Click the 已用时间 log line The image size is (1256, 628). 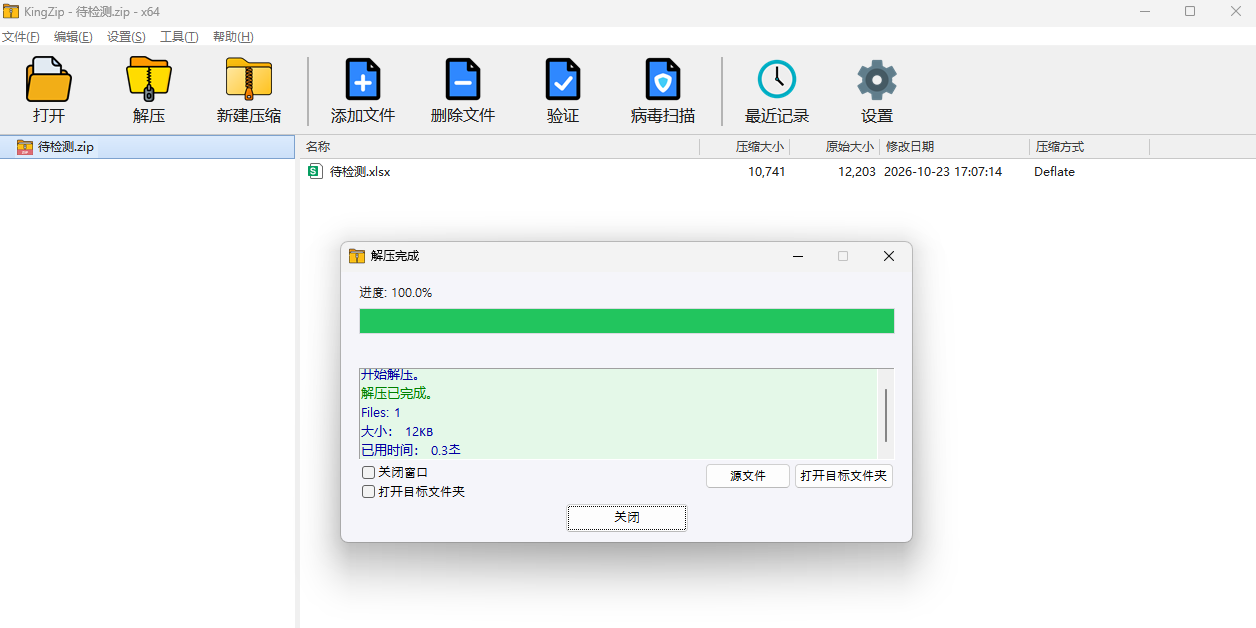click(411, 450)
